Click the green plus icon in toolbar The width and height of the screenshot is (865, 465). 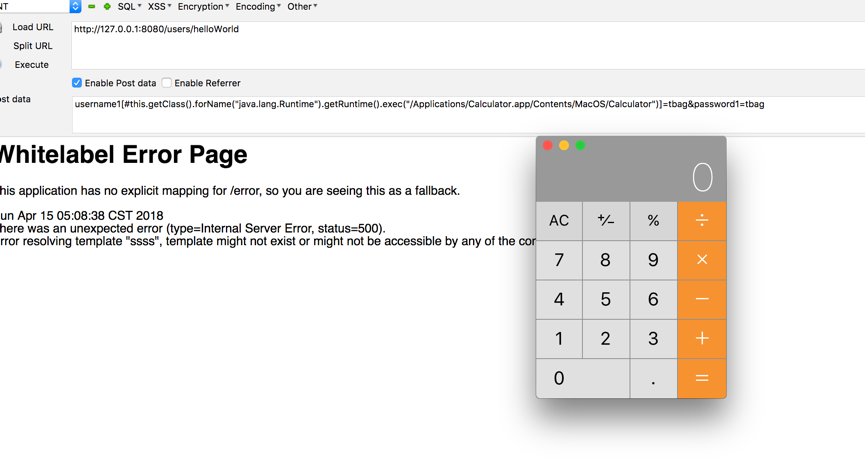107,7
